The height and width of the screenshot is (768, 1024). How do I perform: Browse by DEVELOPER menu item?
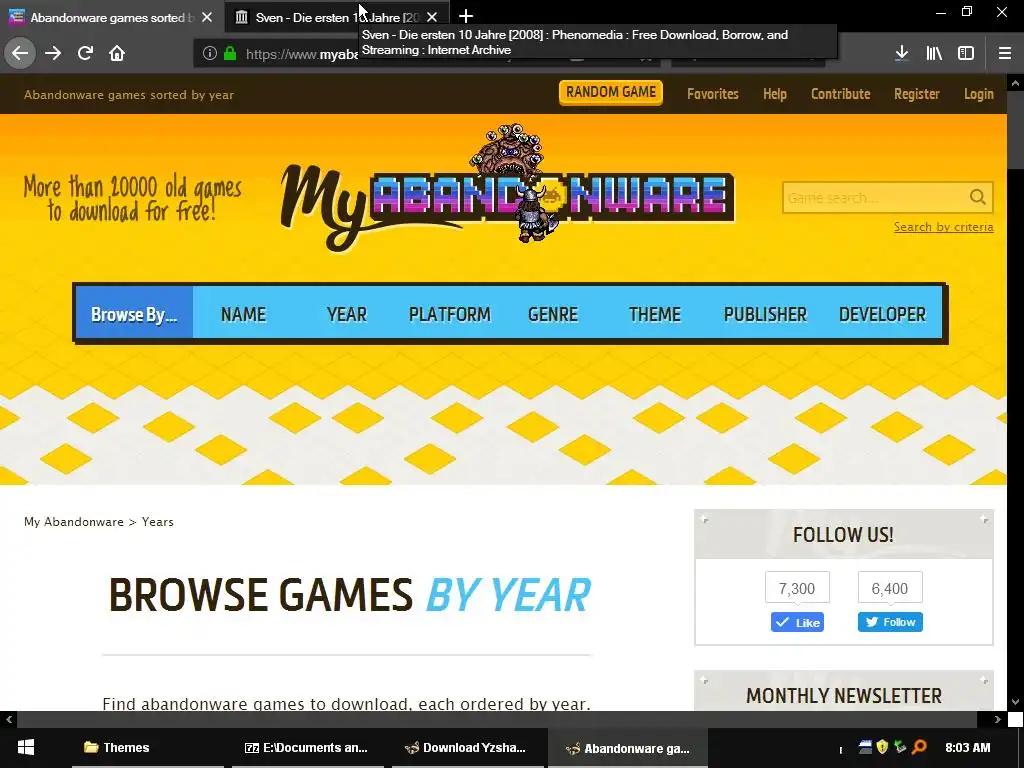click(x=882, y=314)
